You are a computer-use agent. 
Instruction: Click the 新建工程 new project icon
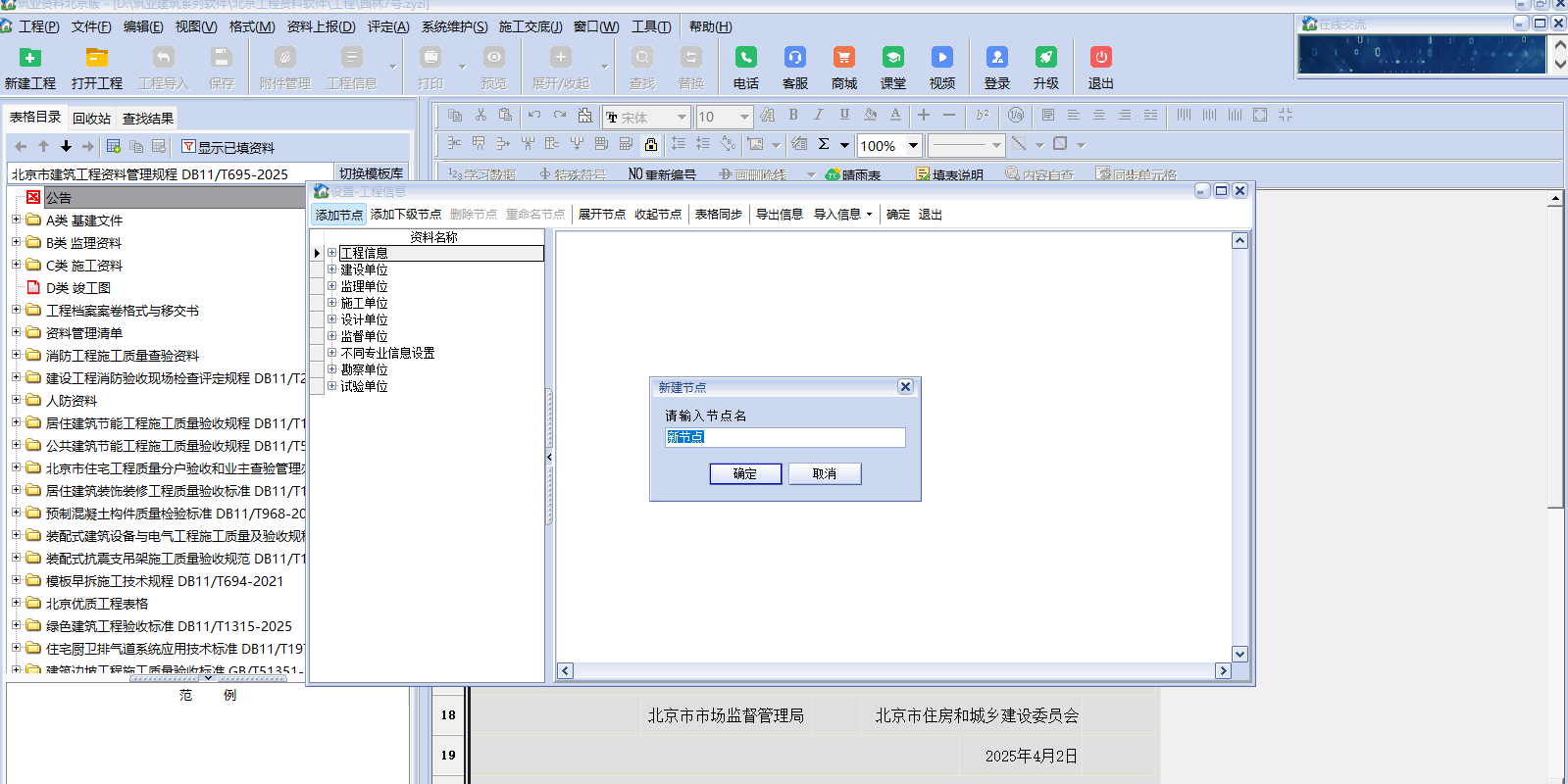pyautogui.click(x=29, y=58)
